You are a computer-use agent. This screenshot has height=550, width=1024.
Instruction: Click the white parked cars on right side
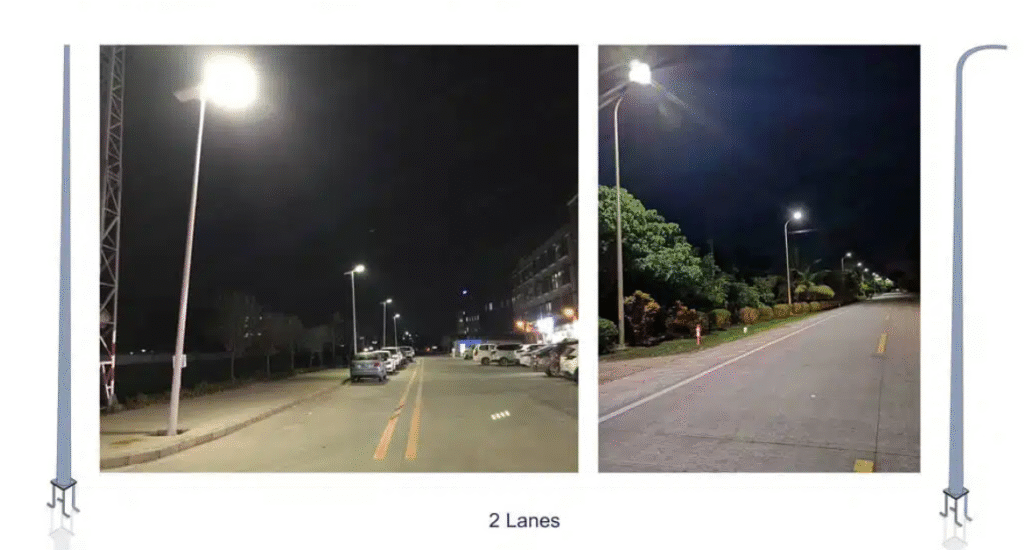click(x=522, y=356)
